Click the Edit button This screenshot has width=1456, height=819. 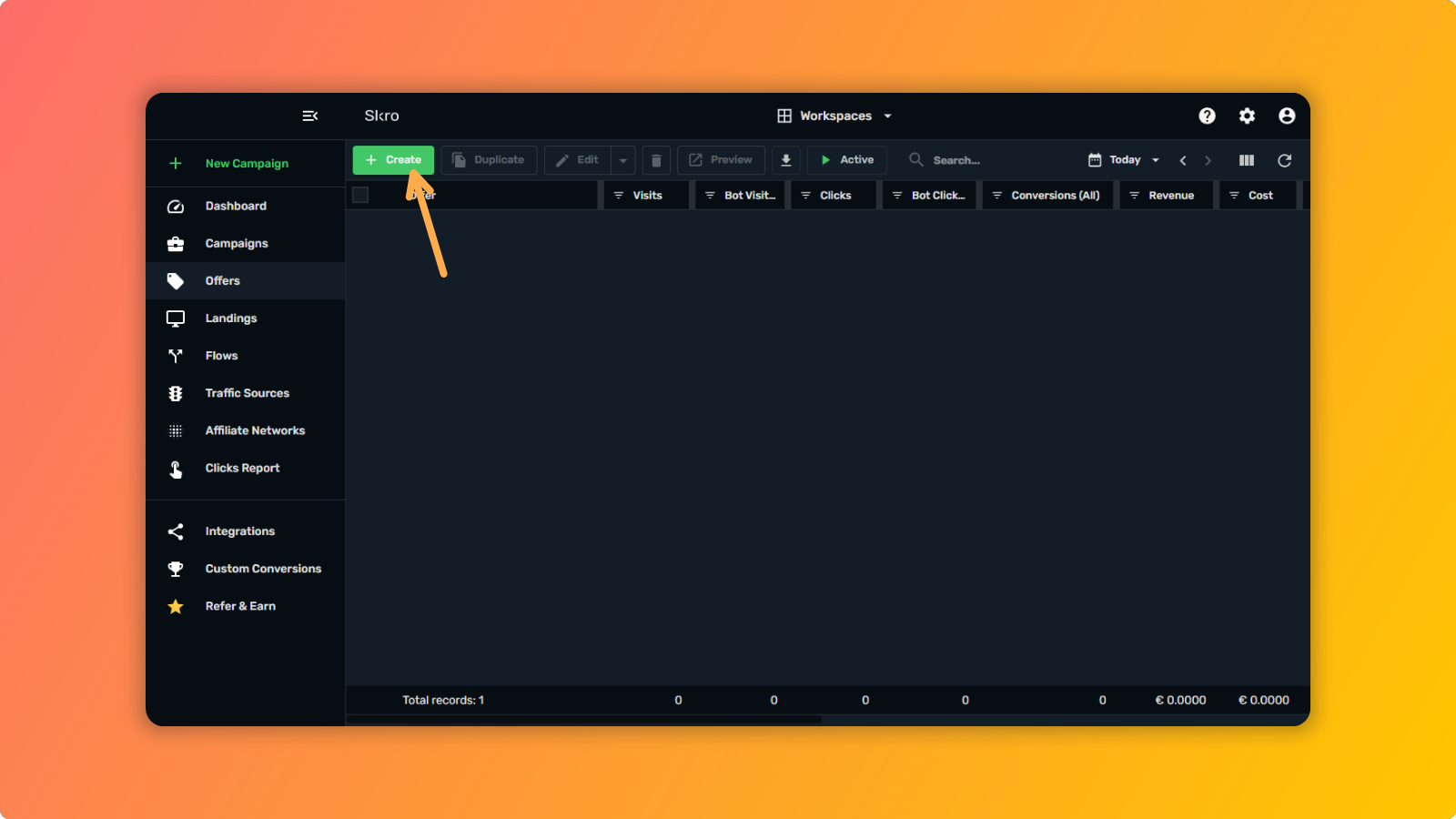tap(578, 160)
